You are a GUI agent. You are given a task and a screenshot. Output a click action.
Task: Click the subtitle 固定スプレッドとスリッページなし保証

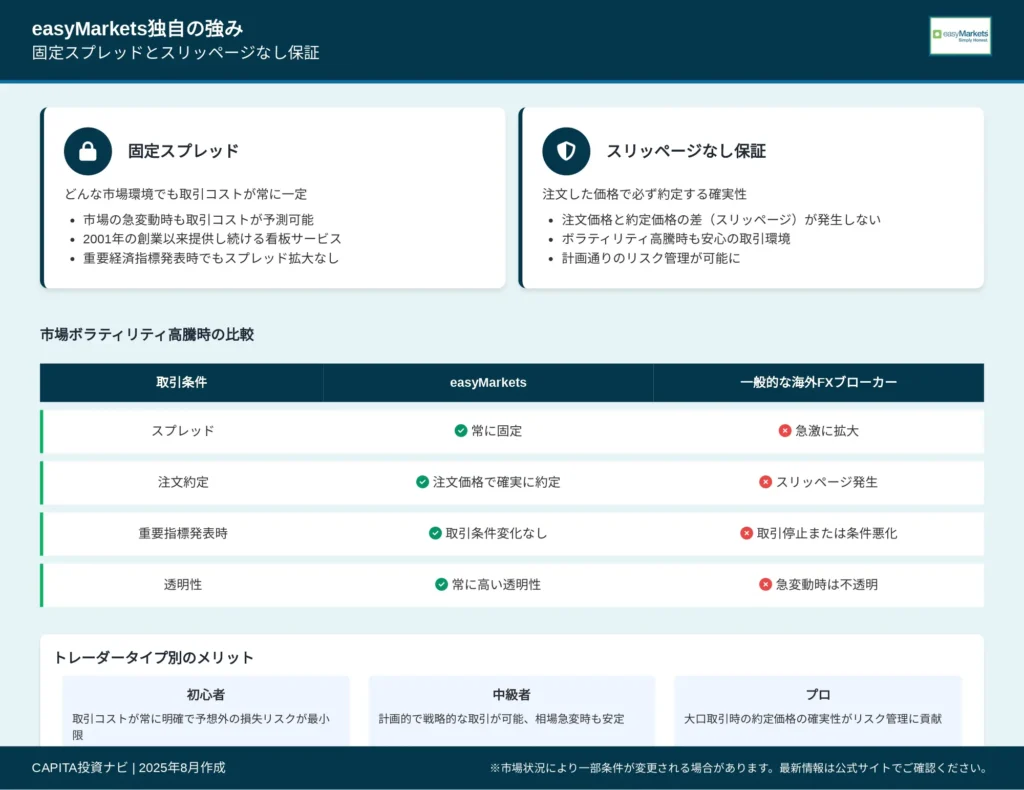tap(176, 53)
